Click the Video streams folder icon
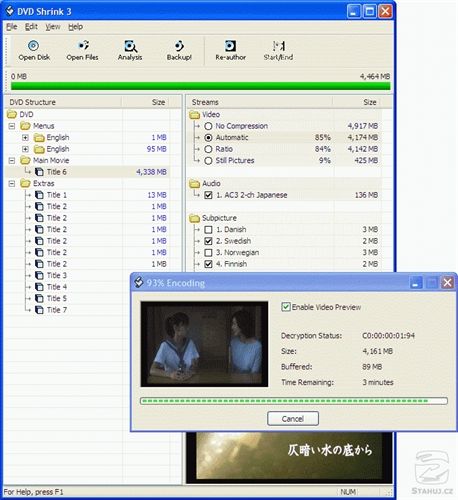The width and height of the screenshot is (458, 500). coord(194,115)
